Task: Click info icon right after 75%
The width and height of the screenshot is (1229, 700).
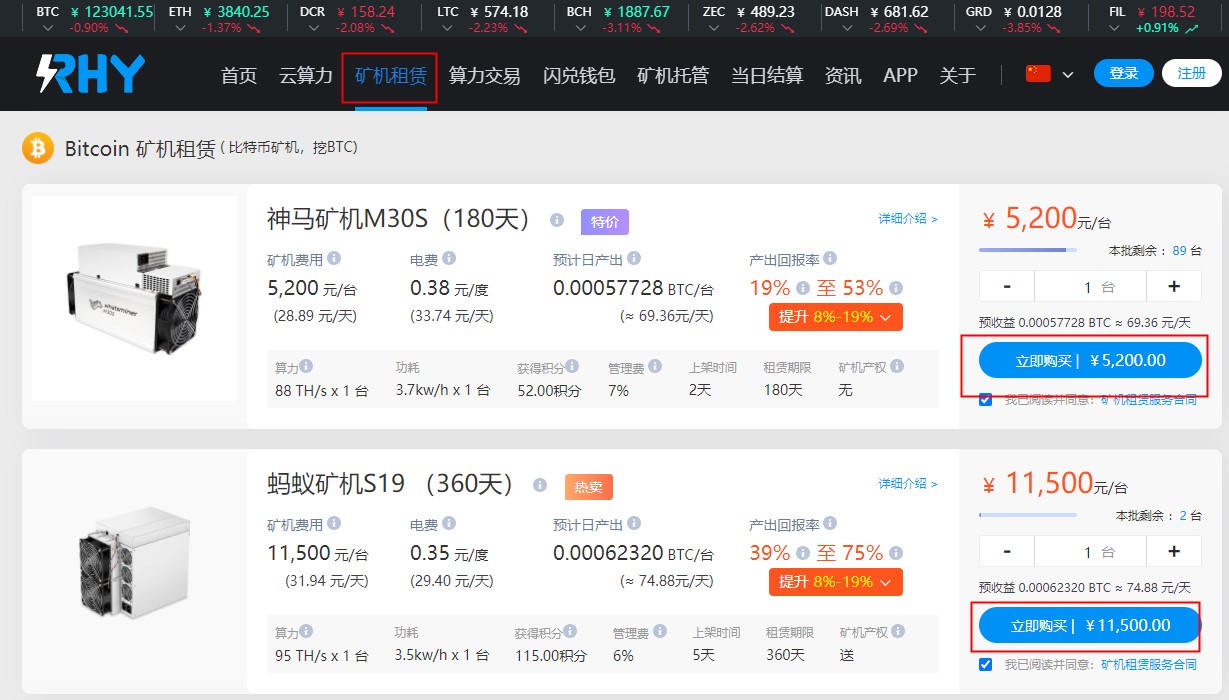Action: click(x=896, y=552)
